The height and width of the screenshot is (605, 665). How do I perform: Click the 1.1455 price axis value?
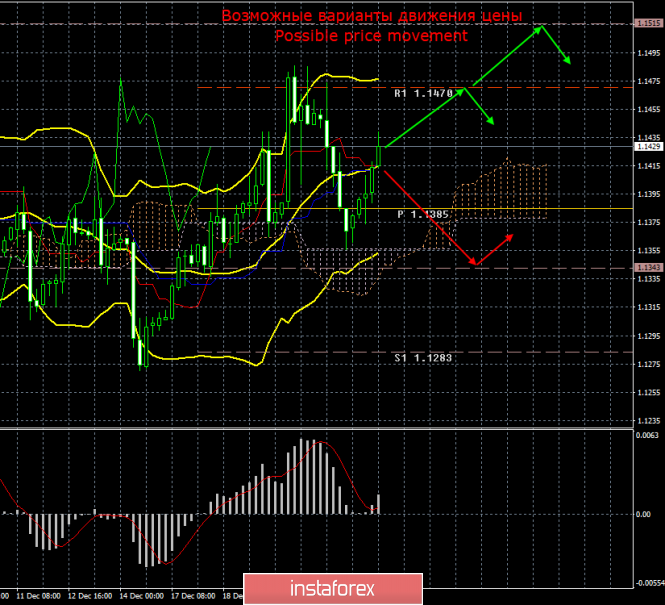coord(649,109)
